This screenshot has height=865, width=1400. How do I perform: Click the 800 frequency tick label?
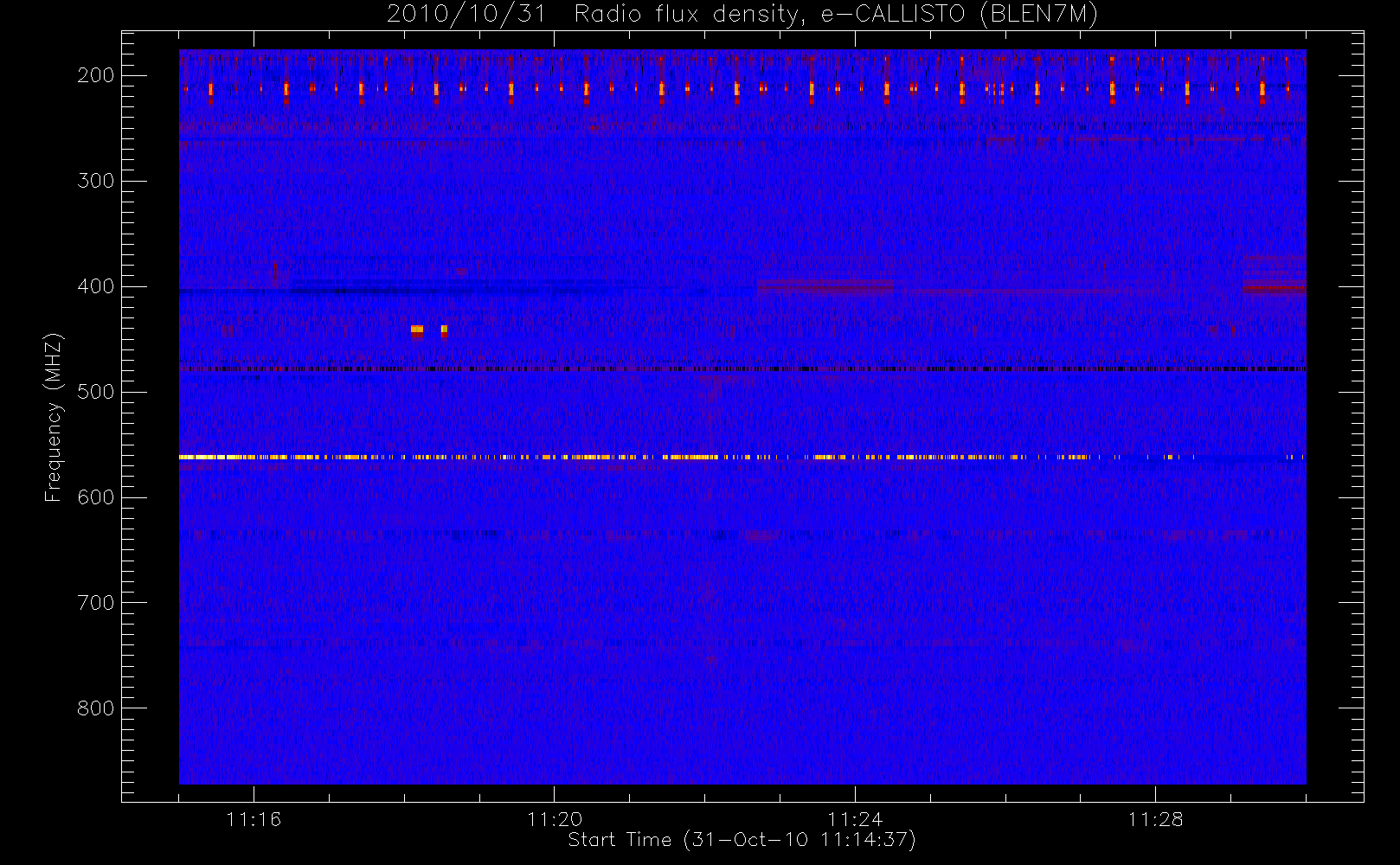pos(96,708)
